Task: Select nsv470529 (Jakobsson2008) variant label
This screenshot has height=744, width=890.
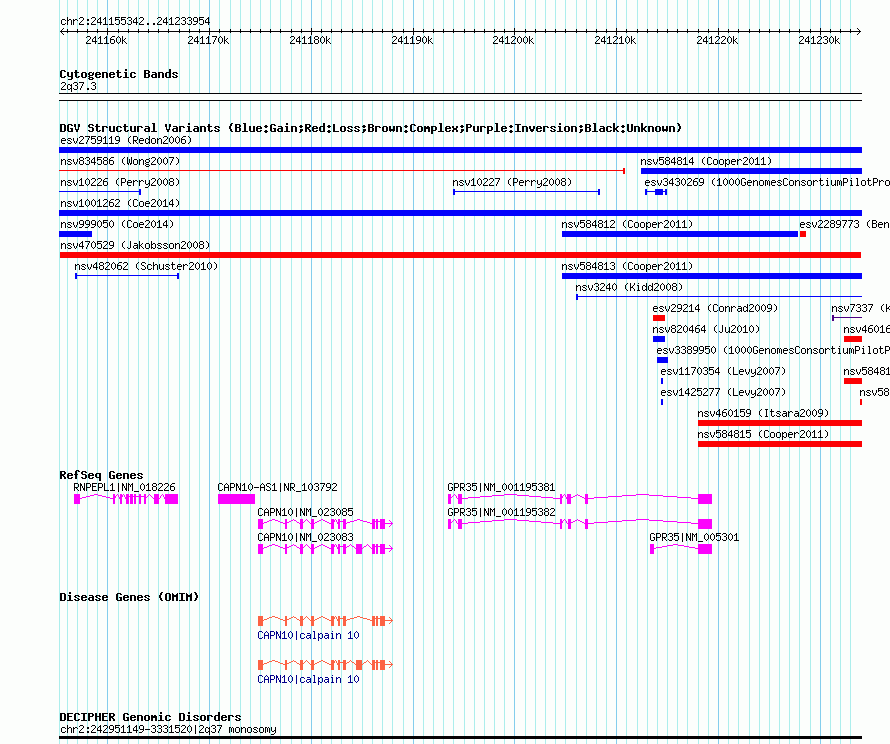Action: pyautogui.click(x=135, y=245)
